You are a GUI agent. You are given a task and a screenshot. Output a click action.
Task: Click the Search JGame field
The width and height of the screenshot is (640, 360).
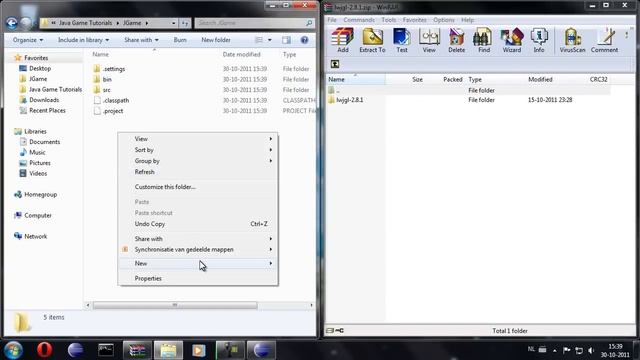(254, 23)
